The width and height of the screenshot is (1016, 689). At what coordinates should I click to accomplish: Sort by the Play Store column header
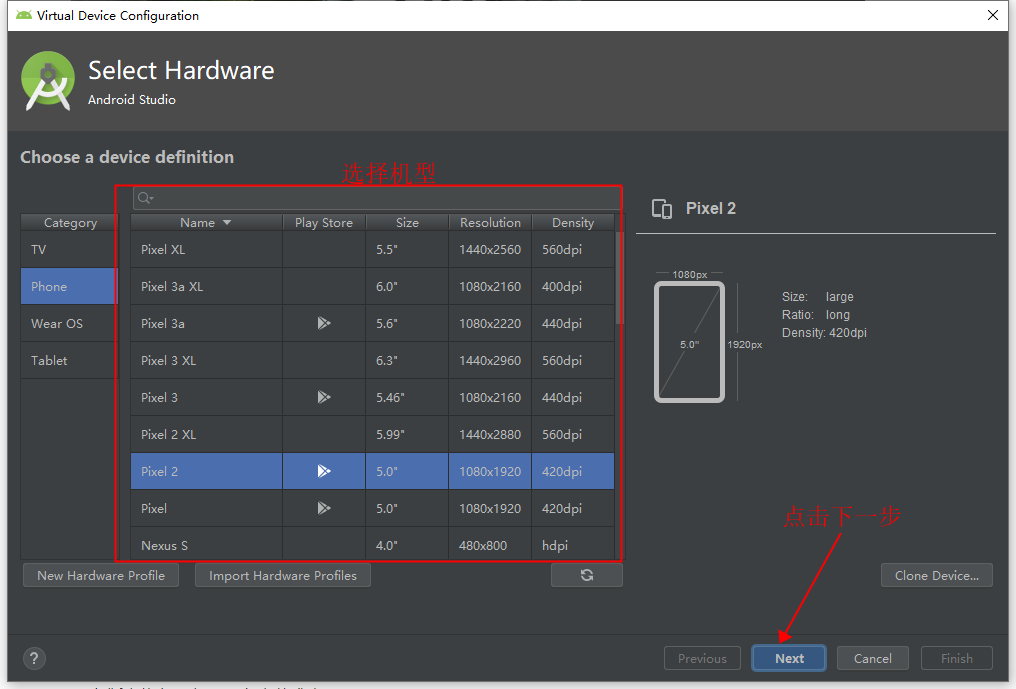click(324, 222)
